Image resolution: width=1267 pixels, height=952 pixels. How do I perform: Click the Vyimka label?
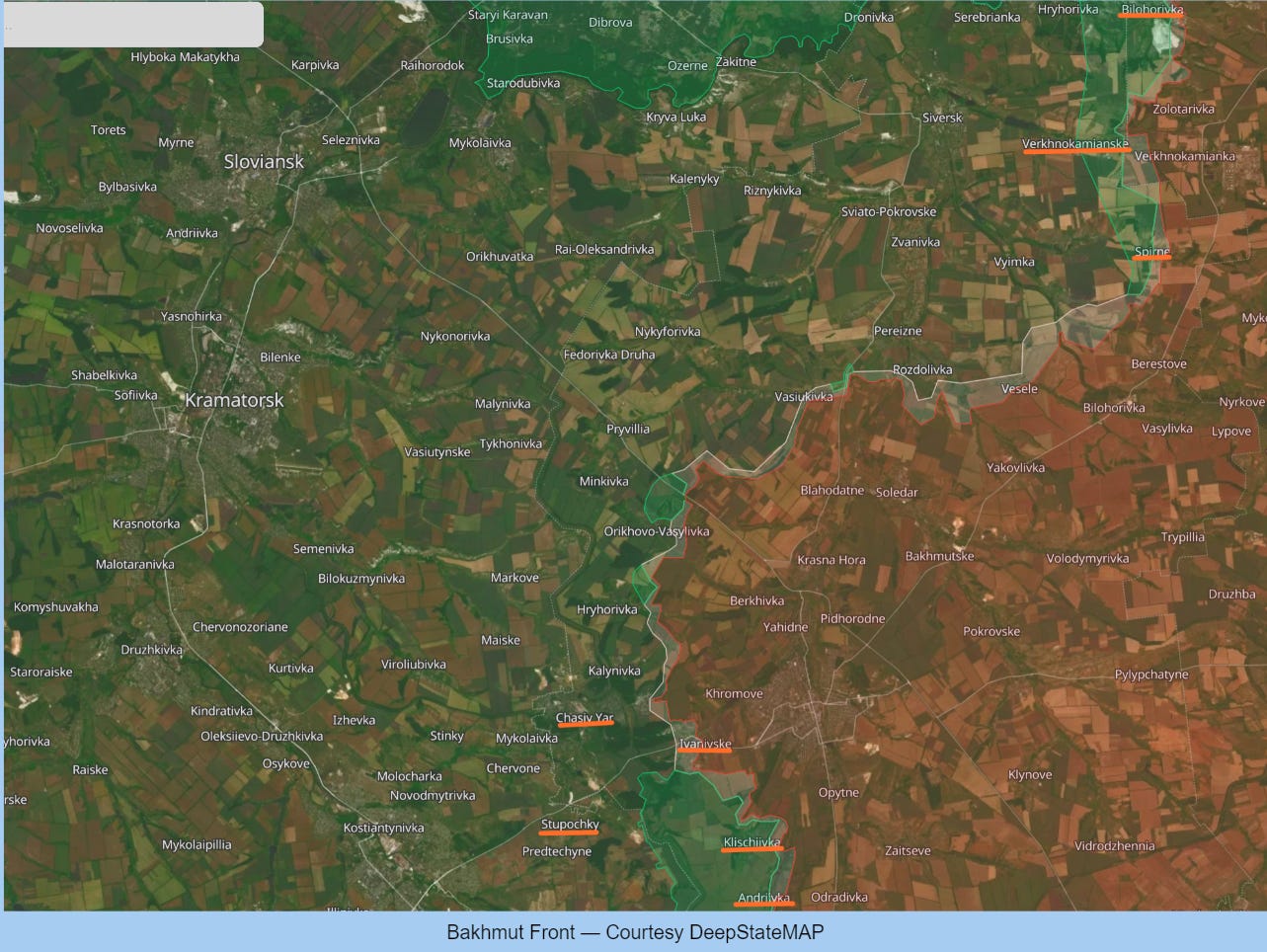point(1014,262)
